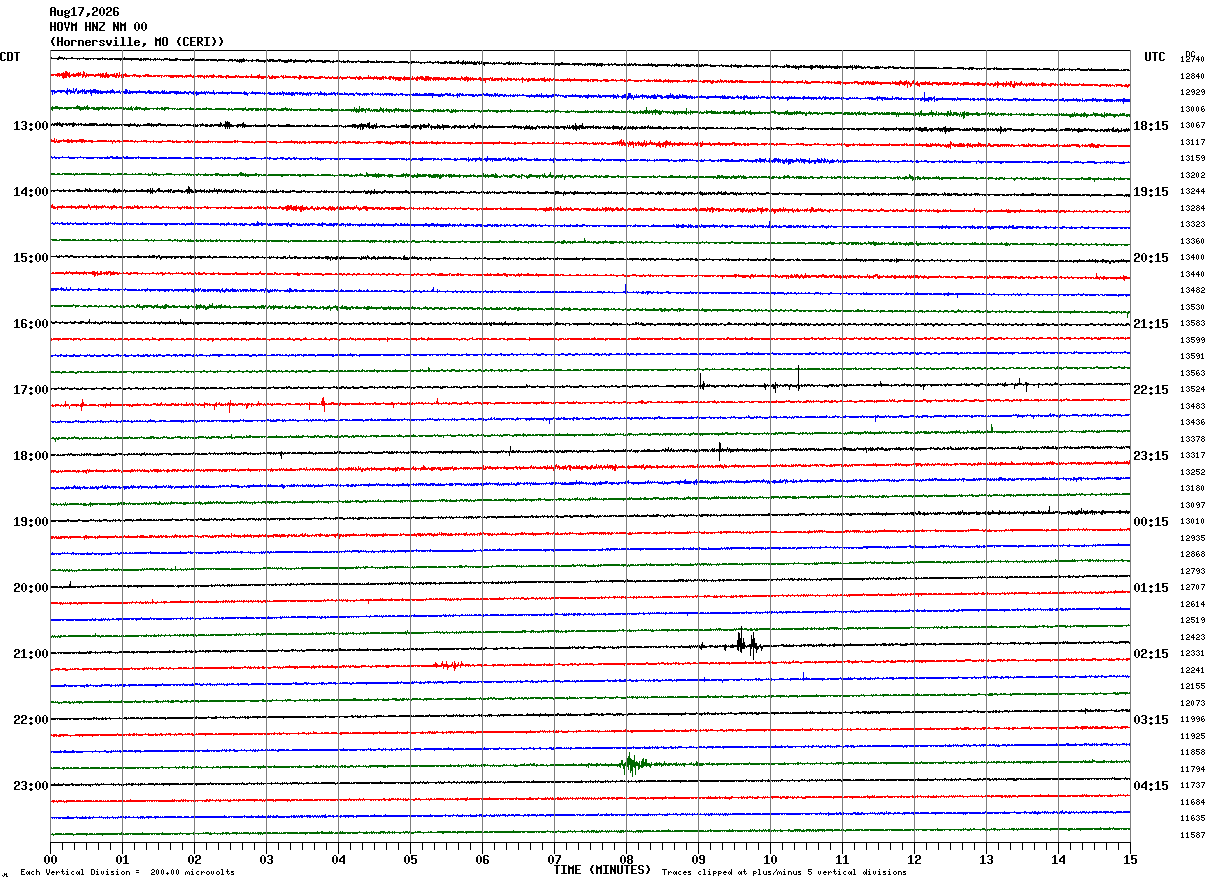The height and width of the screenshot is (886, 1210).
Task: Click the '23:00' CDT time label
Action: point(31,786)
